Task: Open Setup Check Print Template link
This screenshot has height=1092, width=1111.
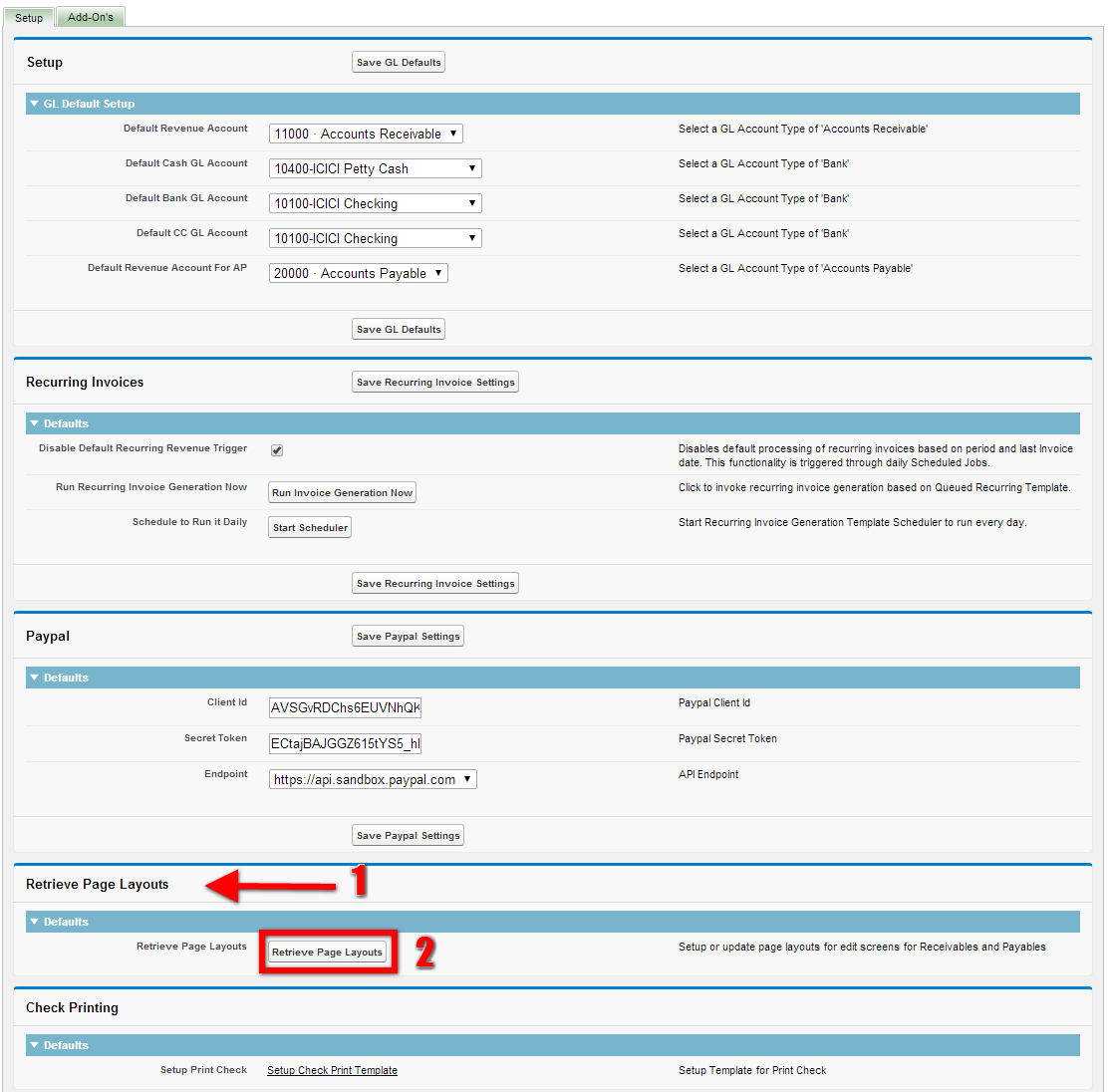Action: tap(332, 1070)
